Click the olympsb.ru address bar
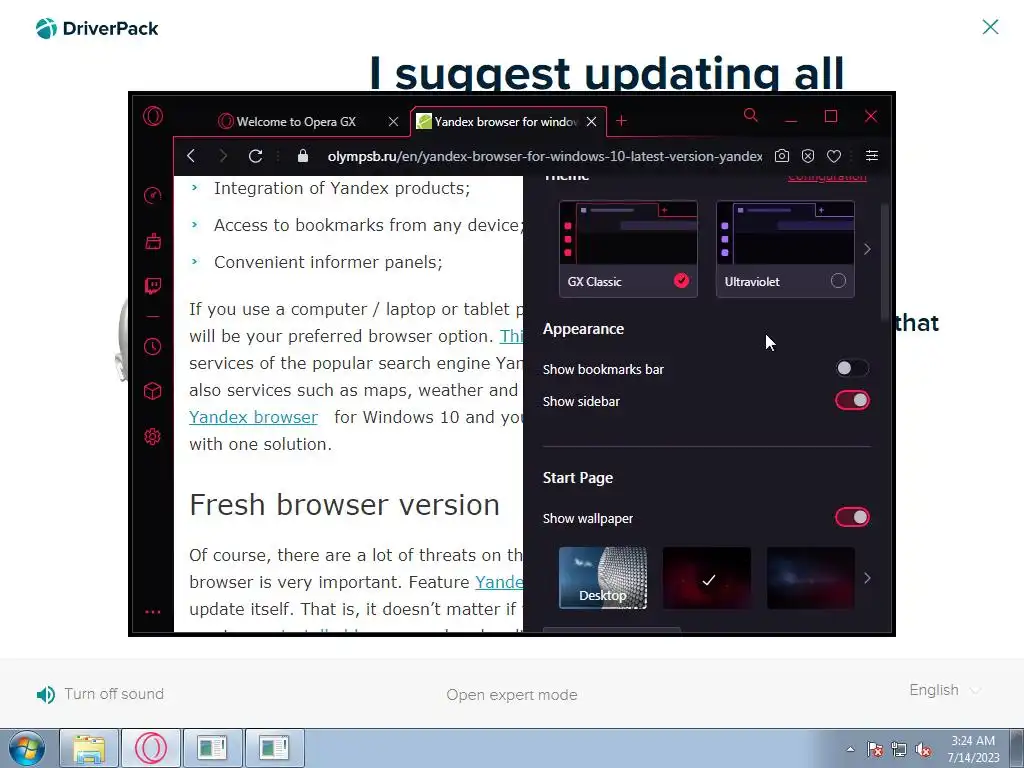Viewport: 1024px width, 768px height. pyautogui.click(x=545, y=156)
